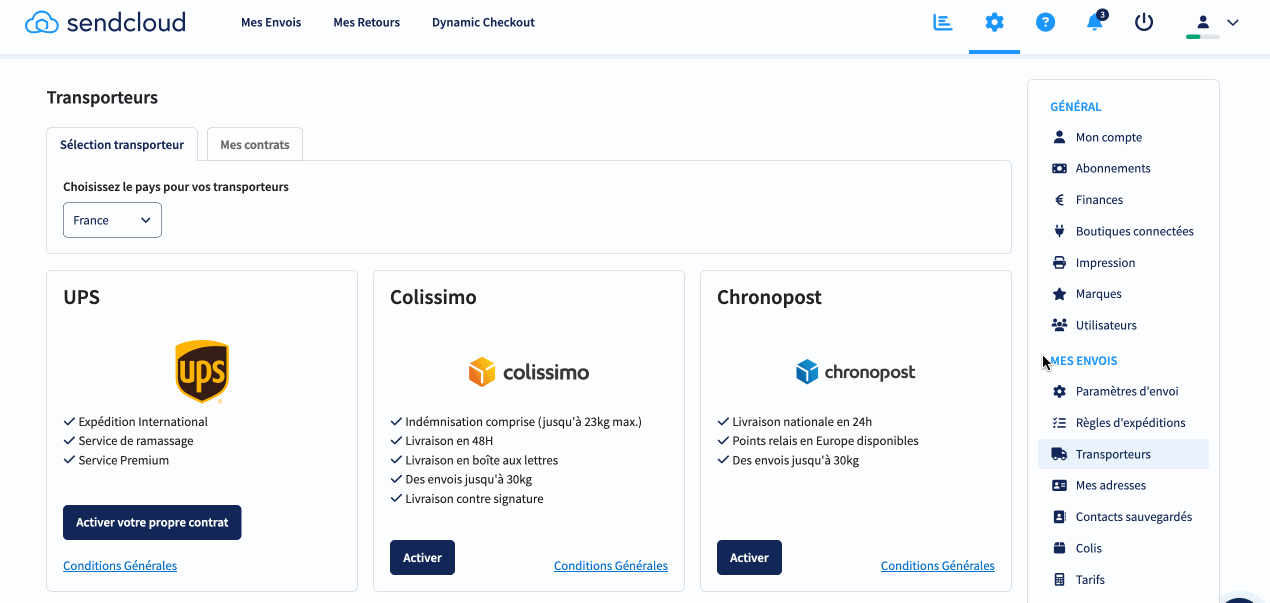Click the MES ENVOIS section header
This screenshot has height=603, width=1270.
1084,360
